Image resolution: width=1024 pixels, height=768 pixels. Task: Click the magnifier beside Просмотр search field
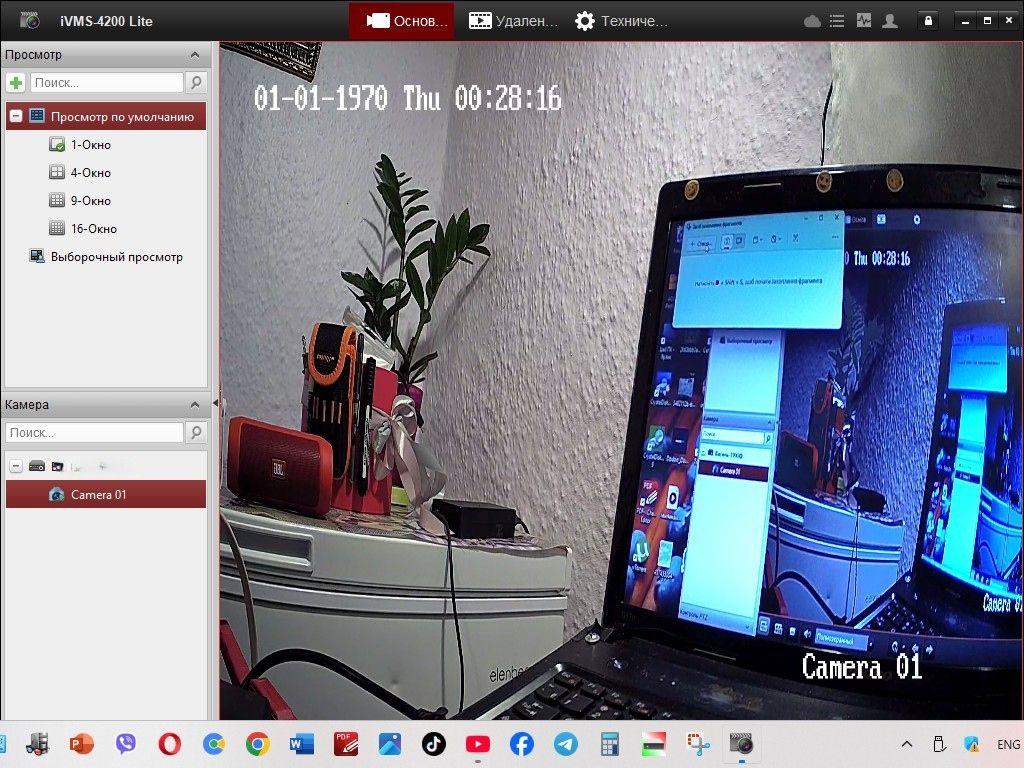(x=195, y=82)
